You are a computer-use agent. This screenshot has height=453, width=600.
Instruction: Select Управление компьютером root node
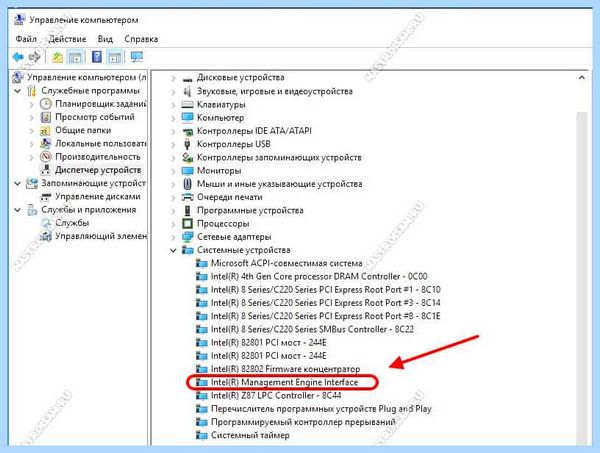click(86, 78)
